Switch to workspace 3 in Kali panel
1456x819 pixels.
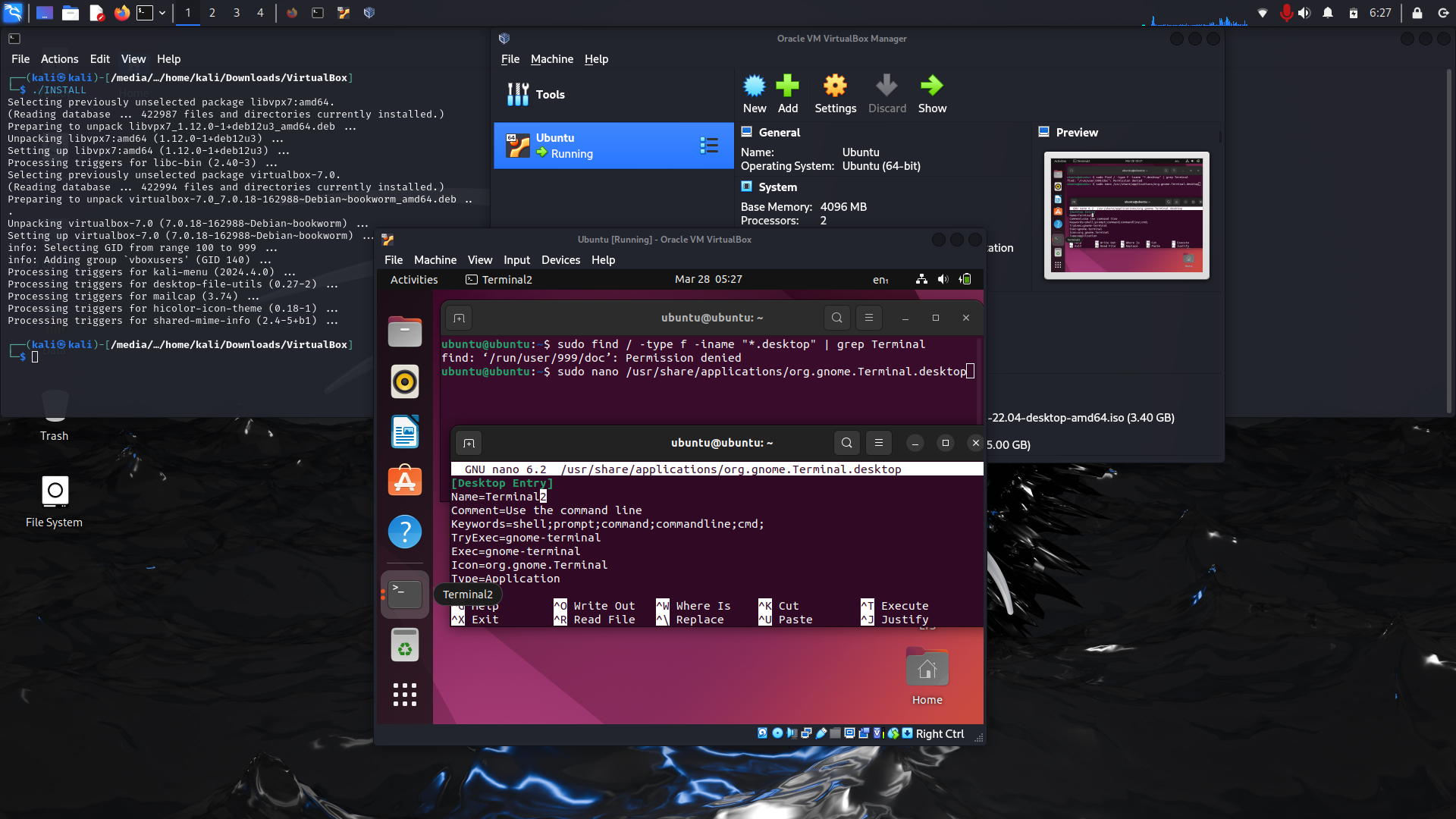237,13
